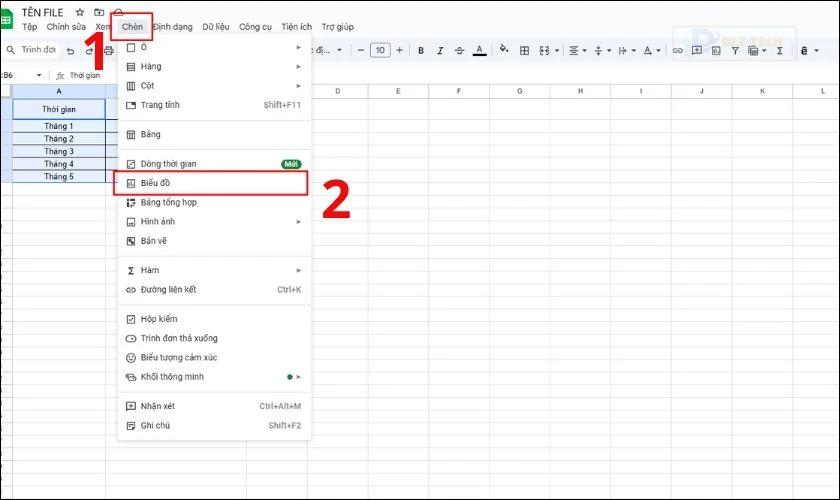Viewport: 840px width, 500px height.
Task: Select cell containing Tháng 3
Action: point(59,152)
